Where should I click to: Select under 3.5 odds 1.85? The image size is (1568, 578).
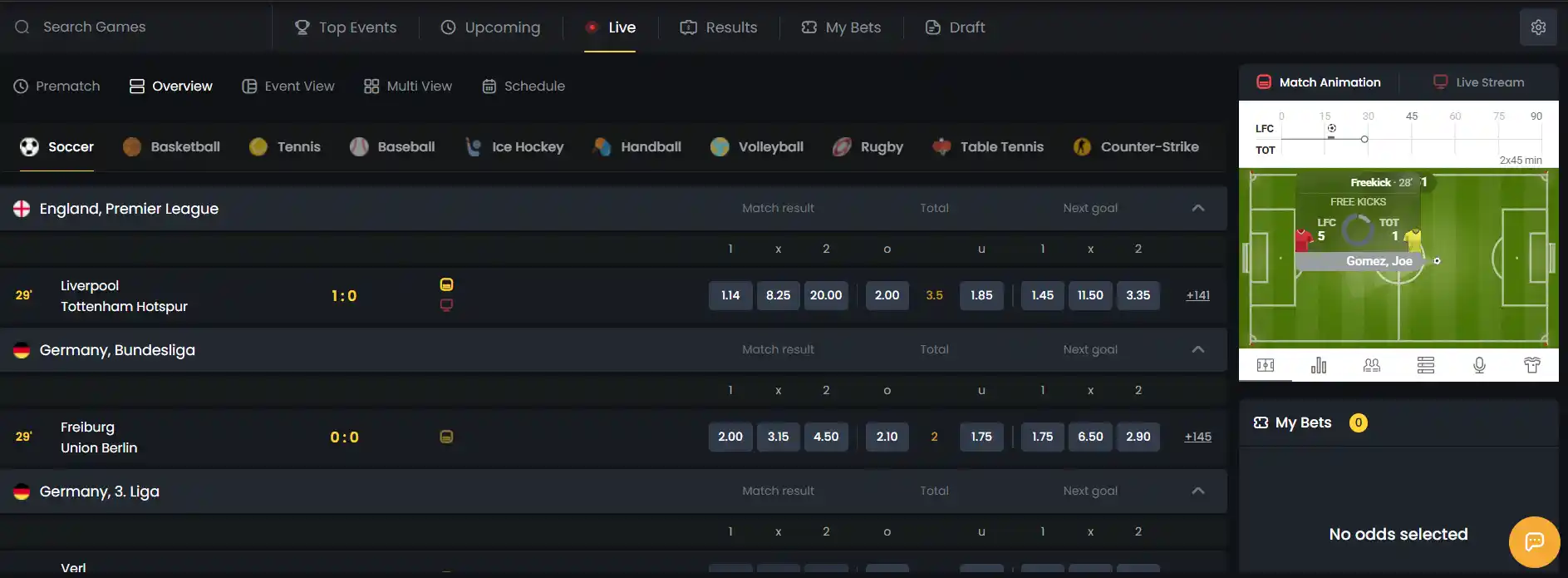[981, 295]
